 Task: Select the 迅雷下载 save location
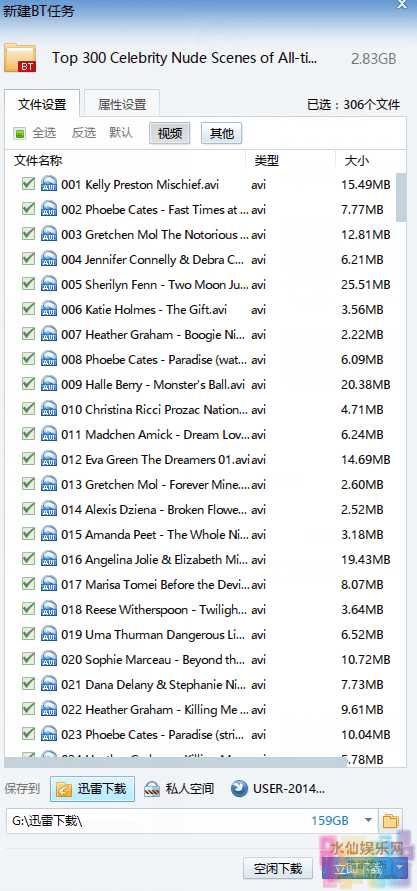[x=93, y=789]
